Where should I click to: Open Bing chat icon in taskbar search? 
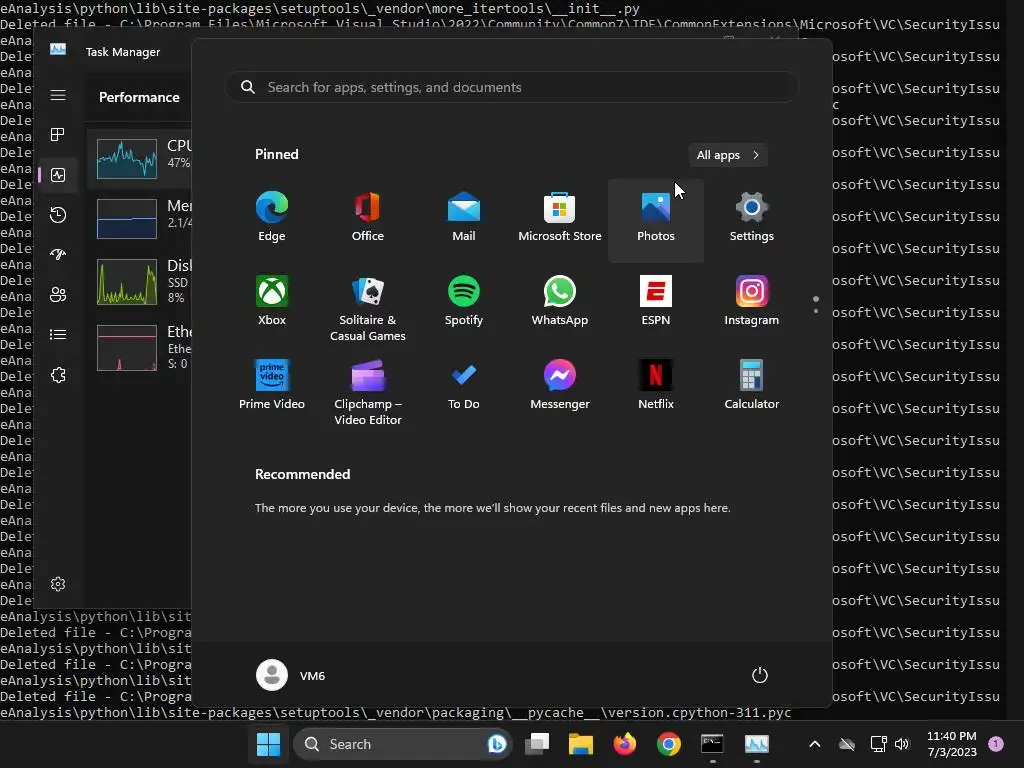[496, 744]
